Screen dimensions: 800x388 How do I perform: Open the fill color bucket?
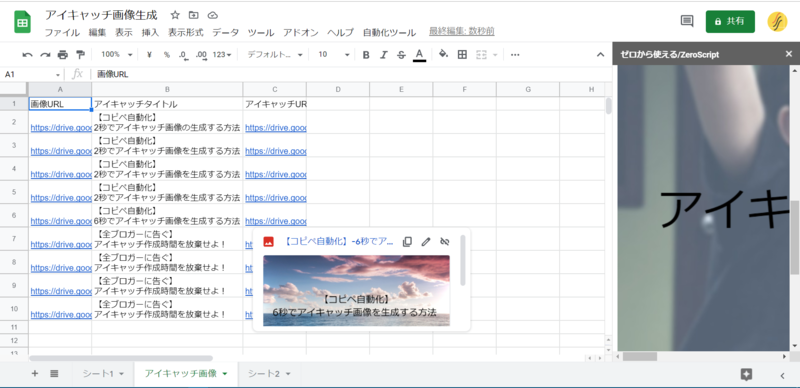coord(443,54)
